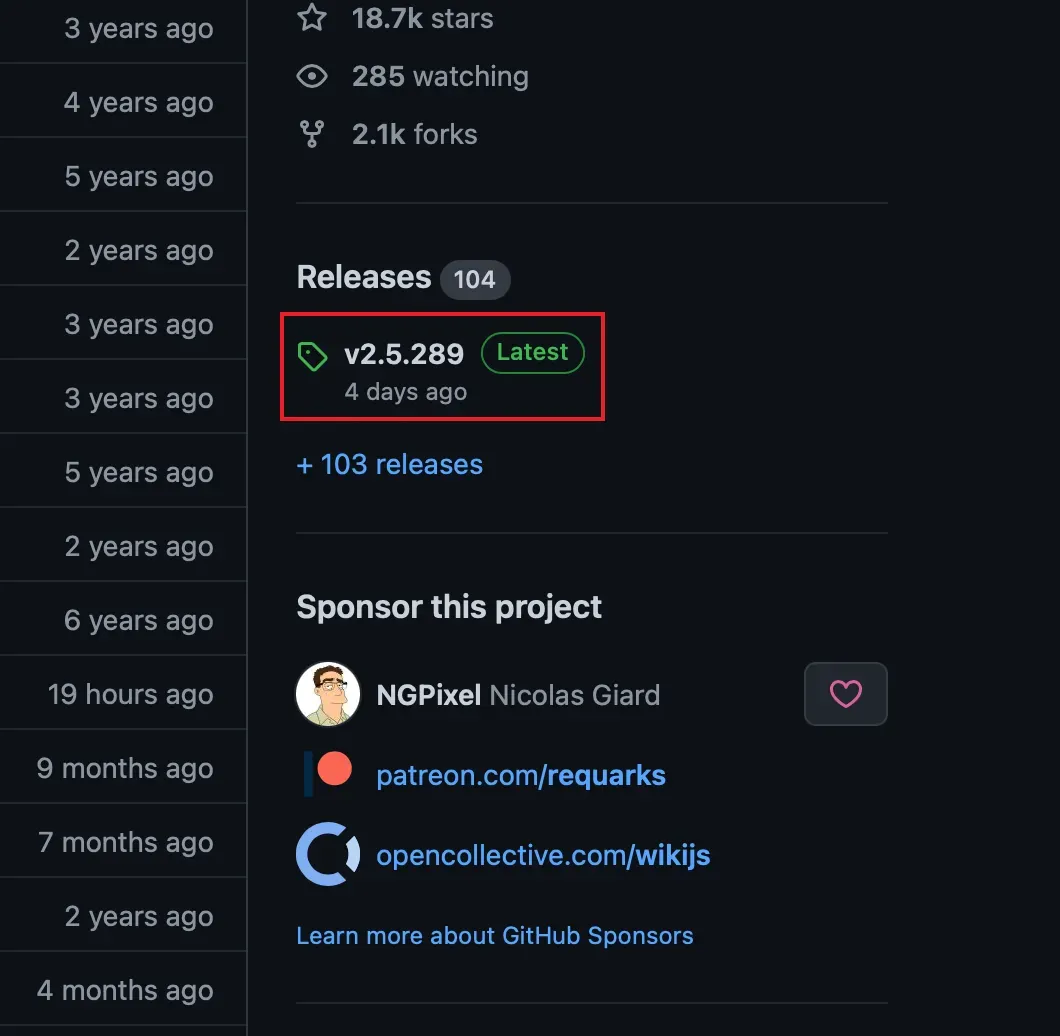Open NGPixel's avatar picture

tap(328, 694)
